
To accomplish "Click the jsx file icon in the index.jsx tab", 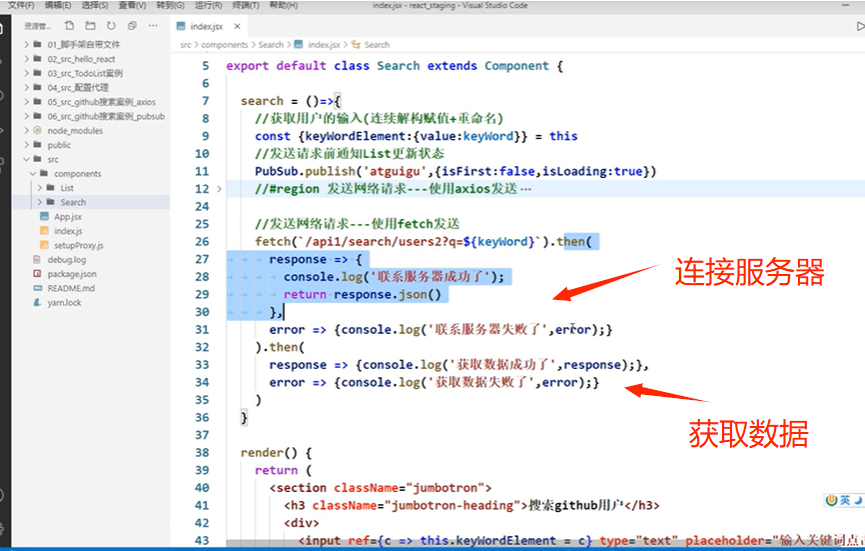I will pos(180,26).
